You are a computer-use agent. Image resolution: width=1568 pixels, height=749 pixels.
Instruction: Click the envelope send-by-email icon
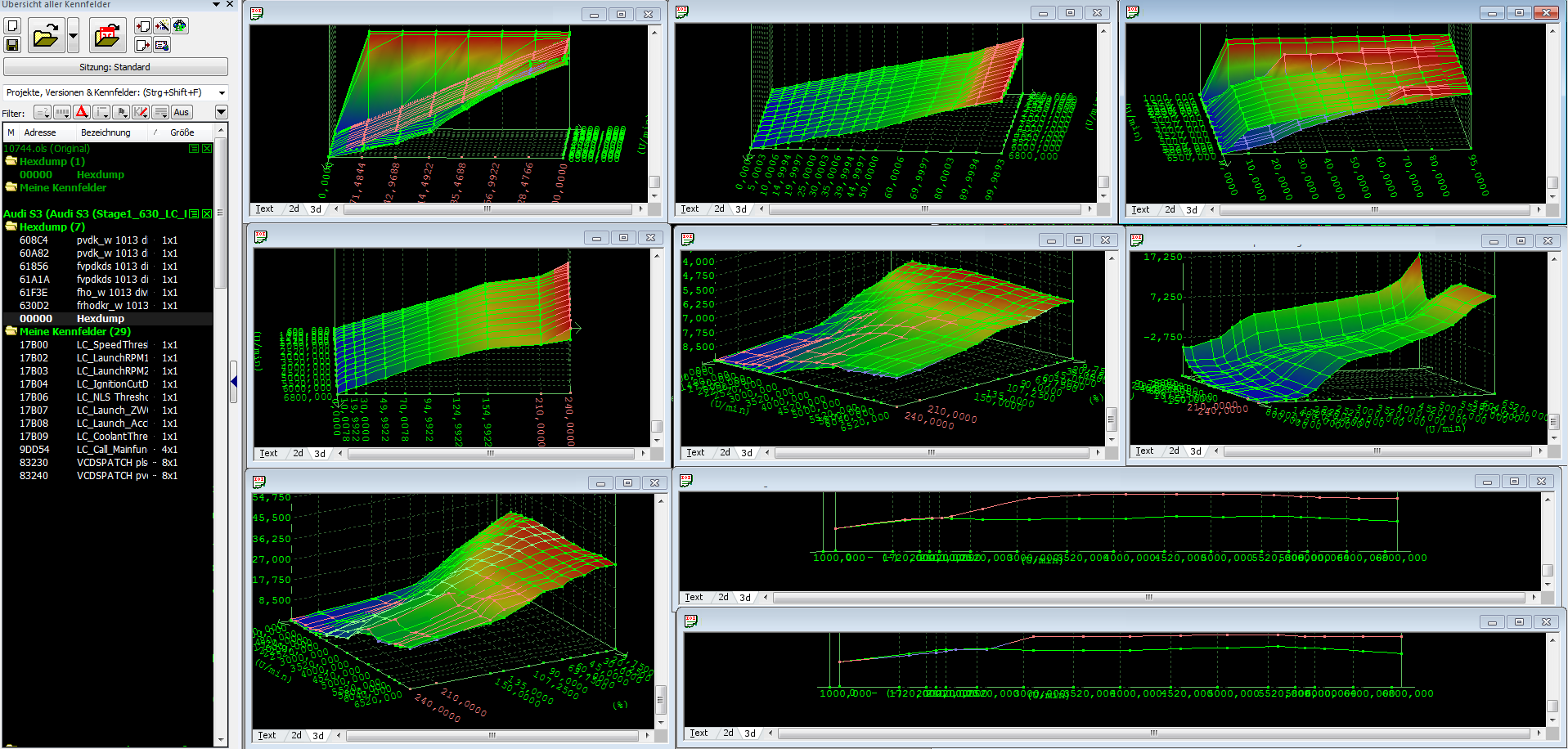pyautogui.click(x=161, y=45)
